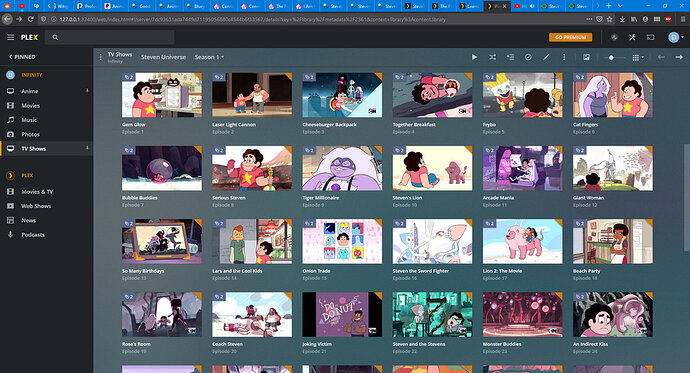Click the Giant Woman title

point(588,198)
